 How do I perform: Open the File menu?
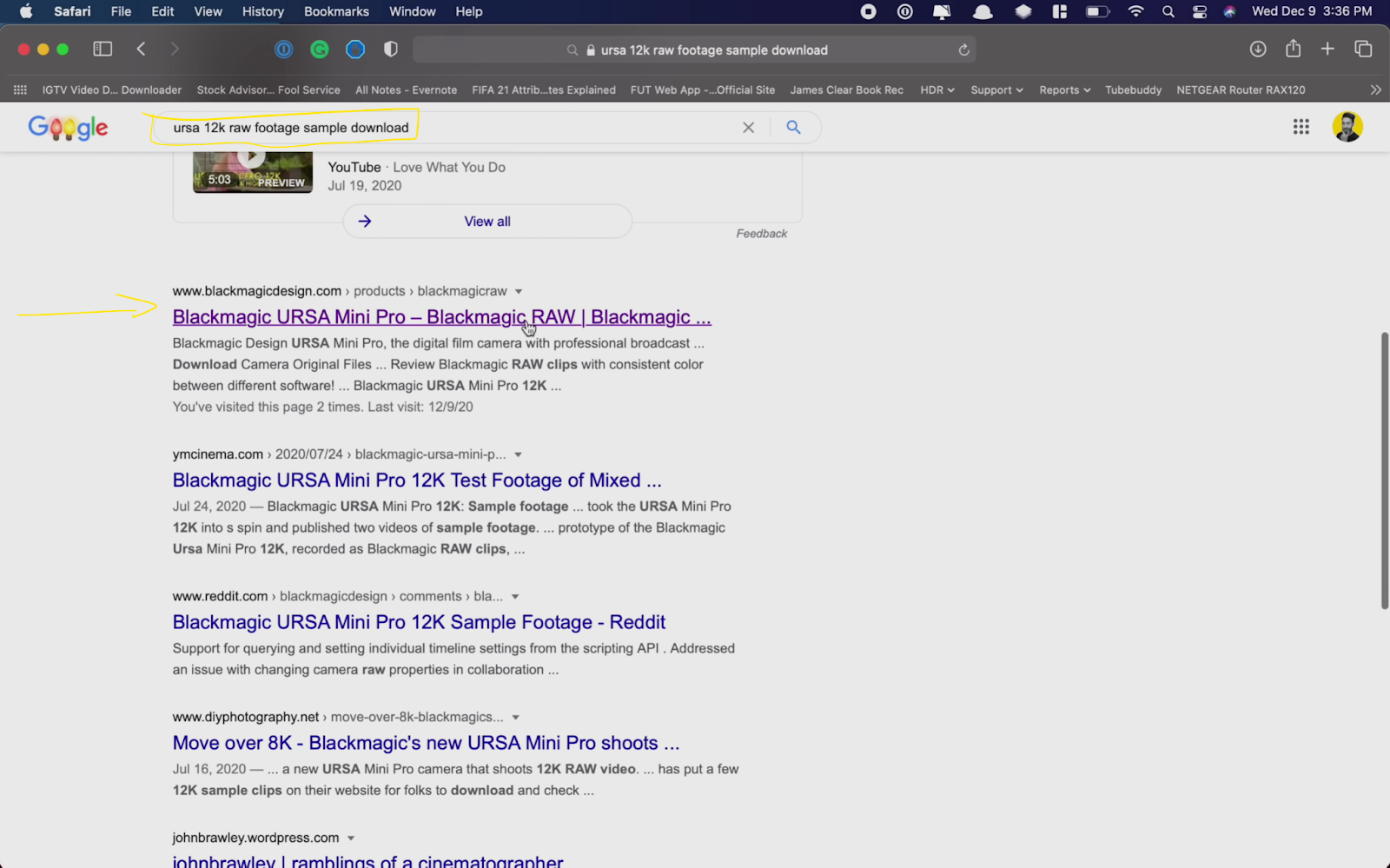point(121,11)
